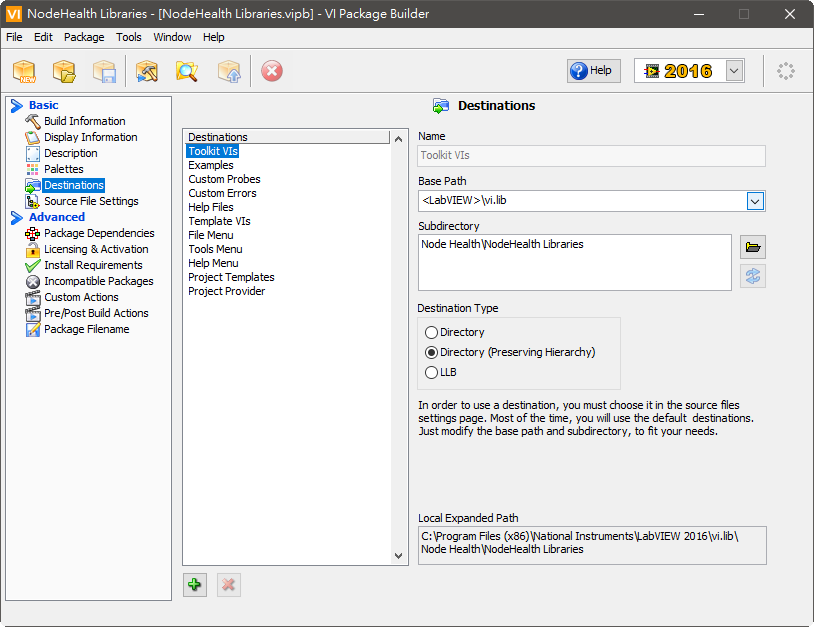Select Help Files destination
Screen dimensions: 814x627
[211, 207]
